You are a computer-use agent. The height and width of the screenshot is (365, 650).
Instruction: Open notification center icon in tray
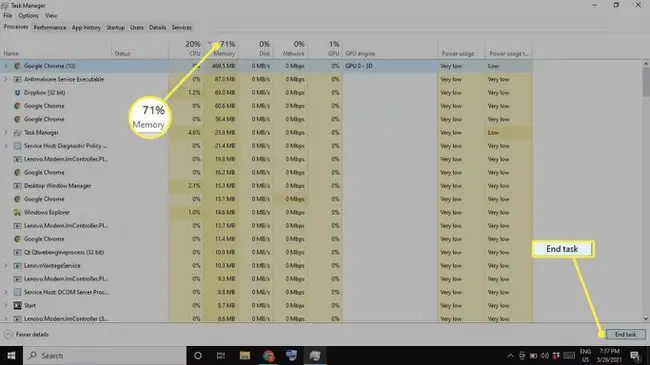(635, 355)
